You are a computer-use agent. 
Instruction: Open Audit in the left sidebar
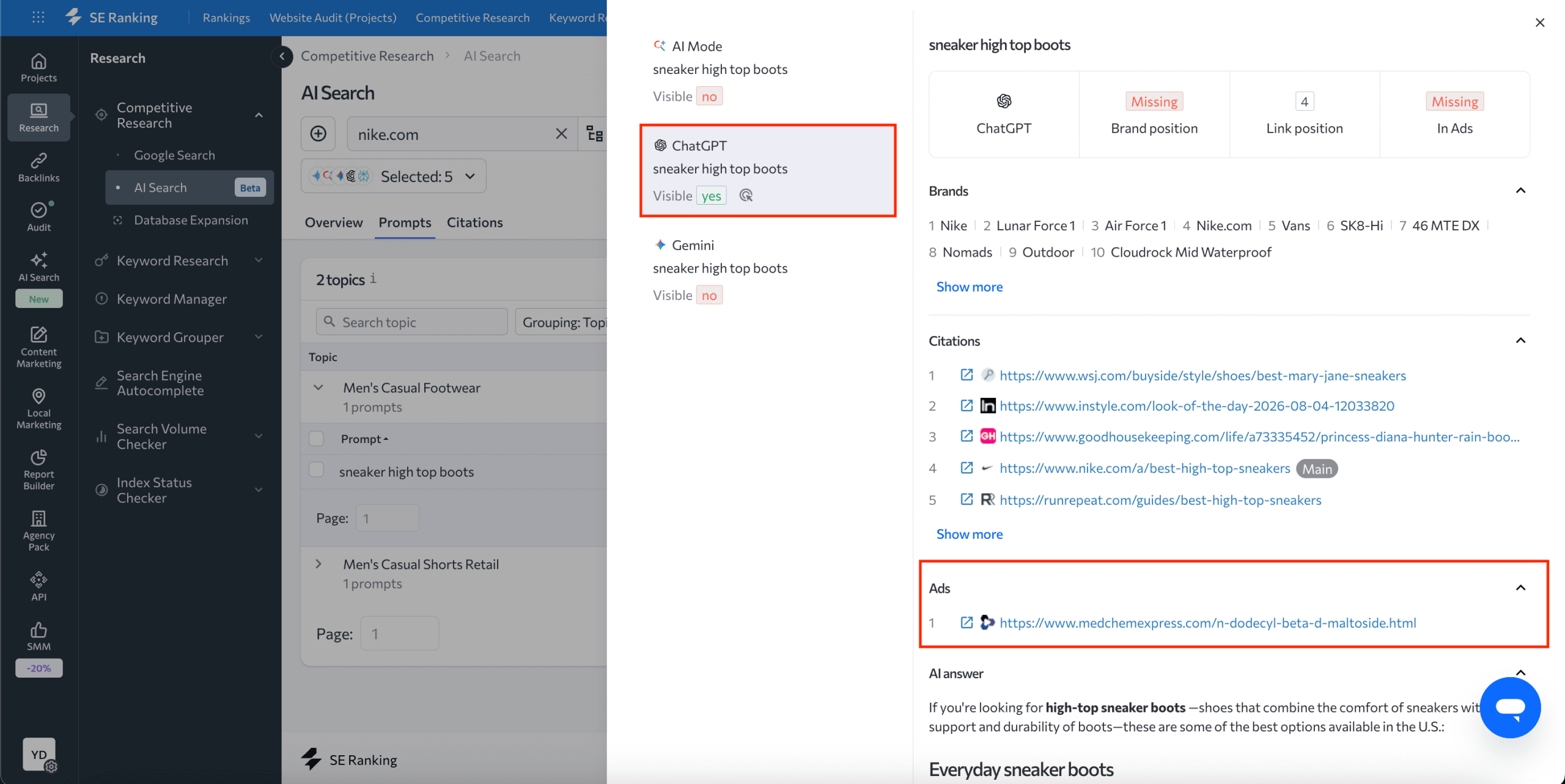pyautogui.click(x=39, y=217)
